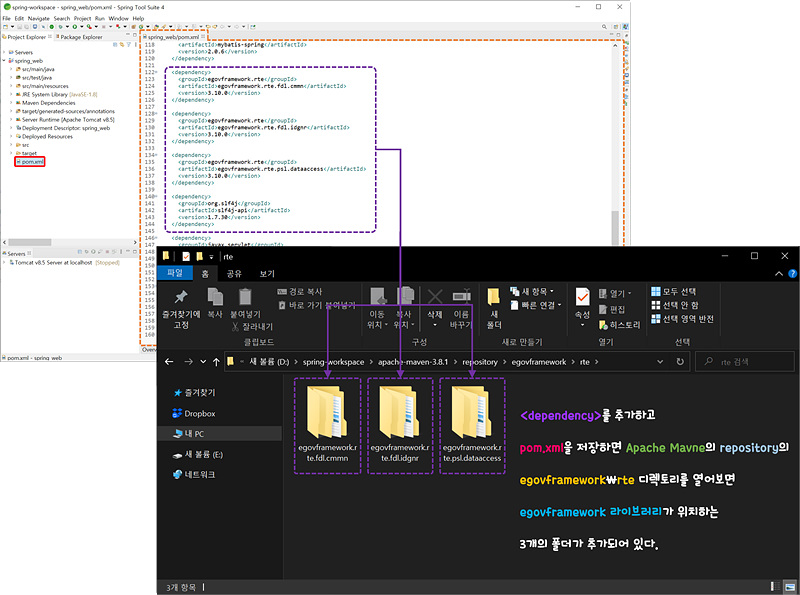The image size is (800, 595).
Task: Expand the Maven Dependencies node
Action: coord(11,103)
